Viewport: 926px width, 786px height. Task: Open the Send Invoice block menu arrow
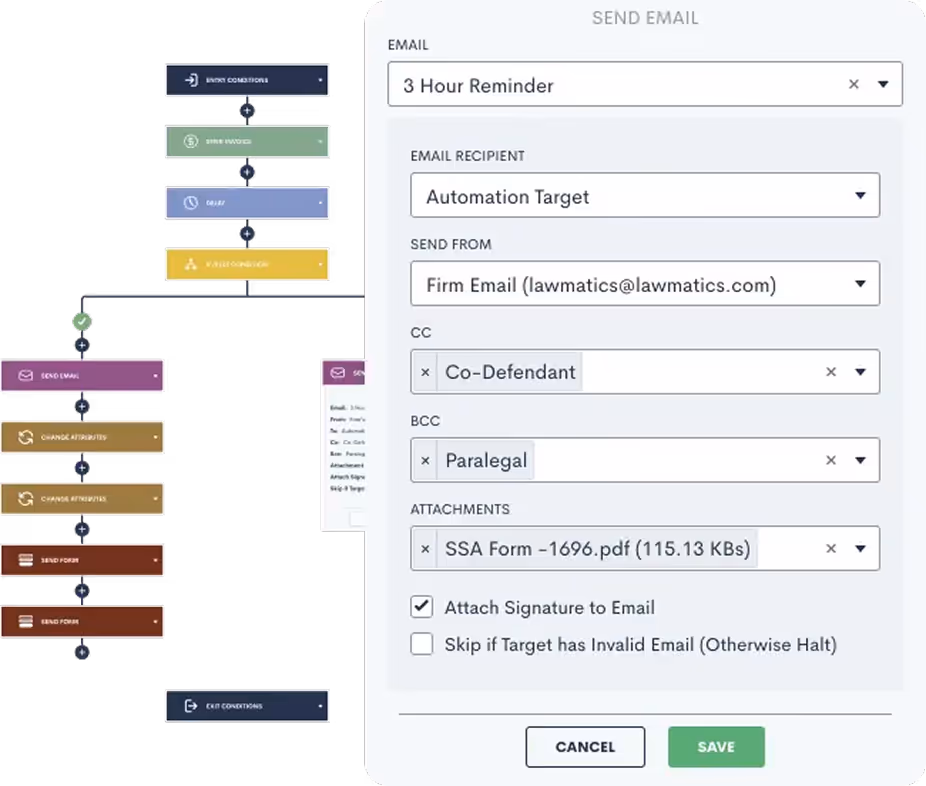[x=320, y=141]
